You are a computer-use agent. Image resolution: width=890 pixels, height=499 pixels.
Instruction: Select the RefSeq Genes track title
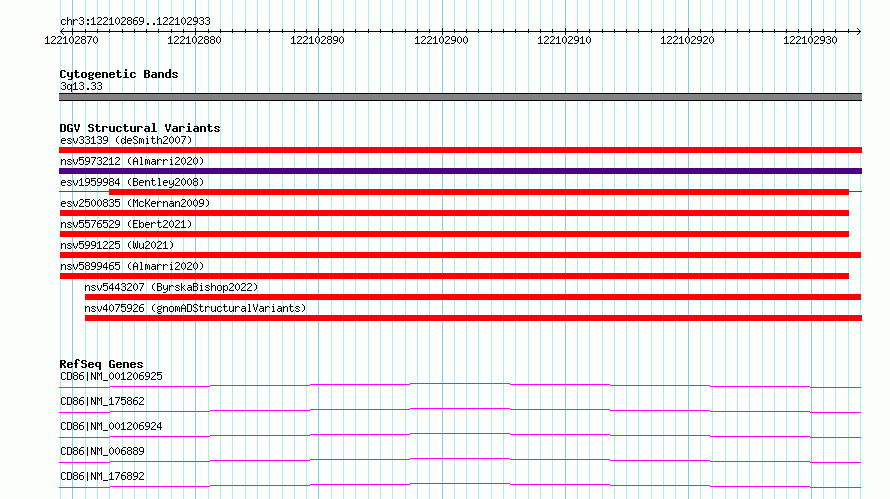(x=101, y=364)
